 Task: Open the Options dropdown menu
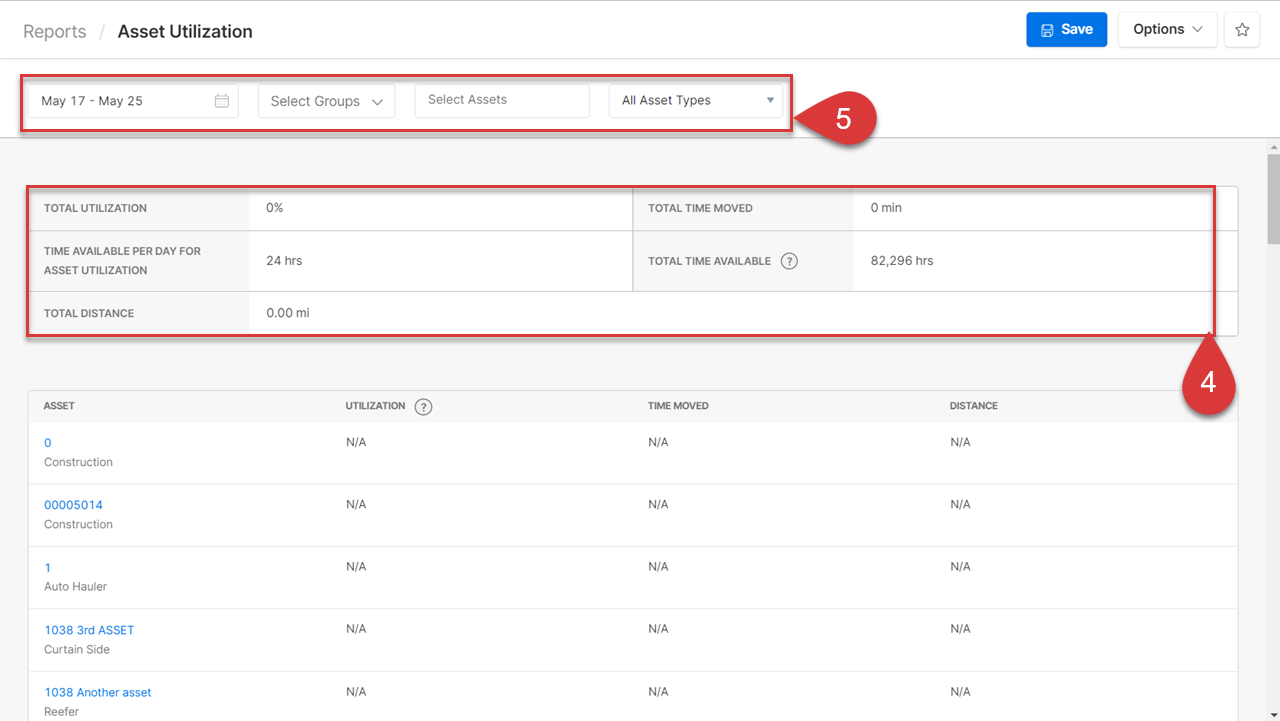coord(1167,30)
